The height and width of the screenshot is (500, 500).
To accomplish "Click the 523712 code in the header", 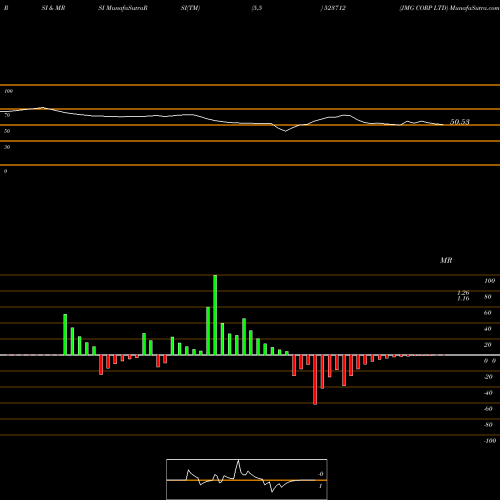I will pos(334,8).
